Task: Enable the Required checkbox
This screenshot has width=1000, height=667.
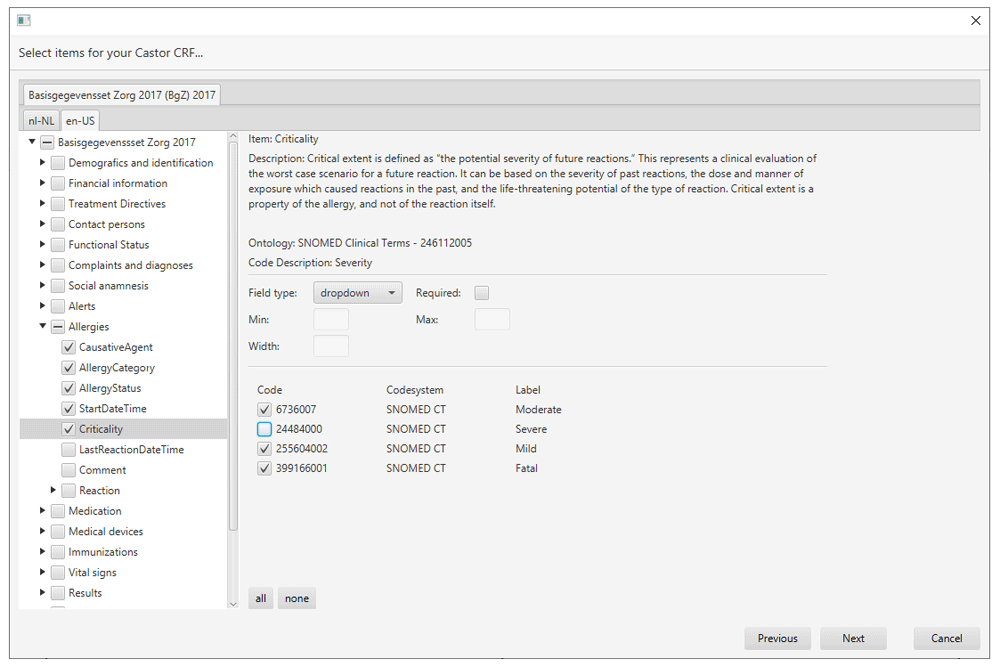Action: pyautogui.click(x=482, y=293)
